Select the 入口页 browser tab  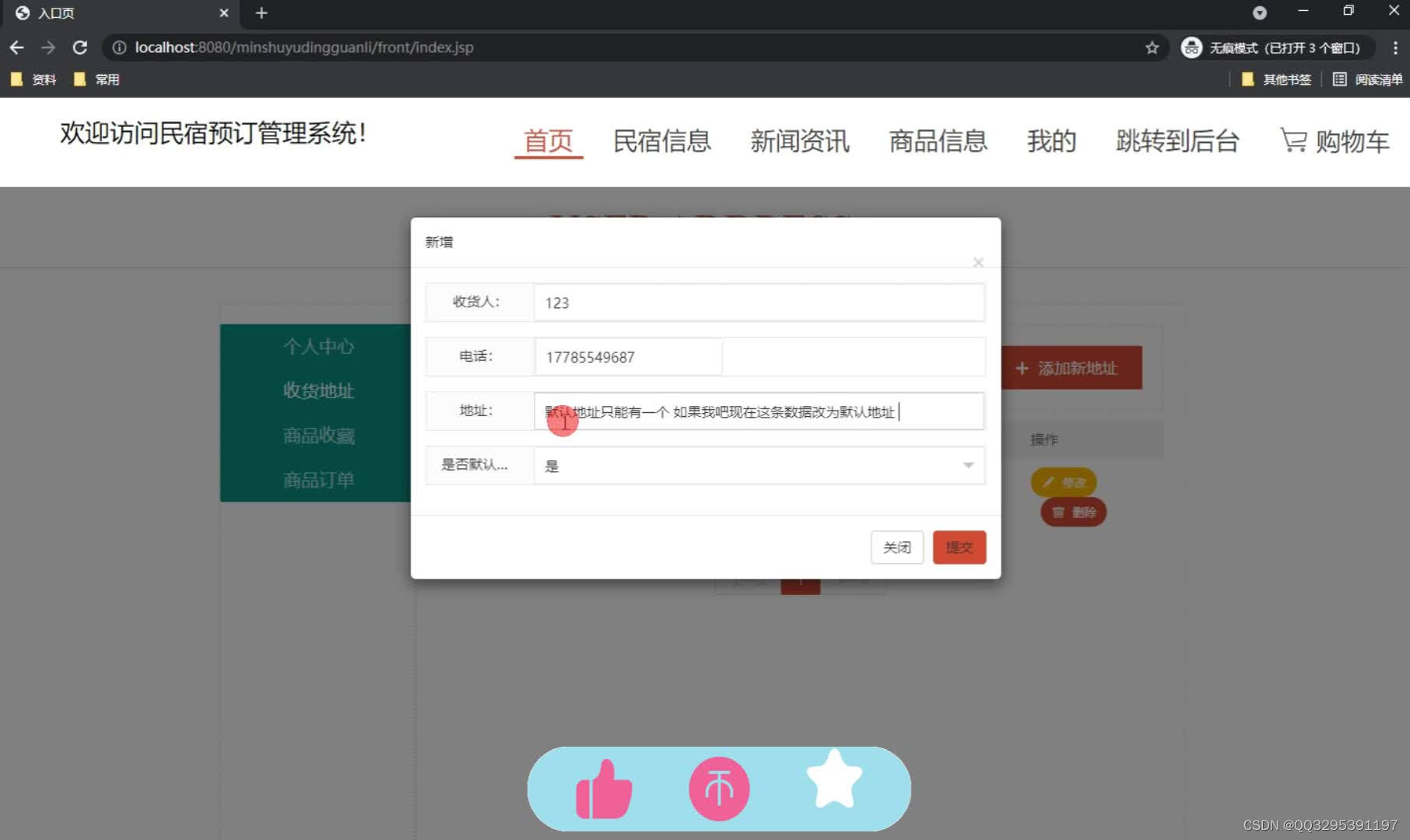(x=121, y=13)
